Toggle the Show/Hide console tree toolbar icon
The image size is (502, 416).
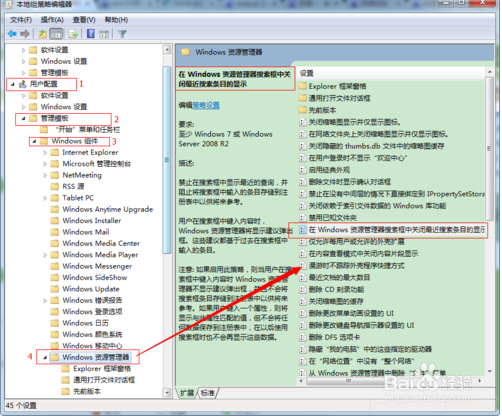(x=56, y=34)
